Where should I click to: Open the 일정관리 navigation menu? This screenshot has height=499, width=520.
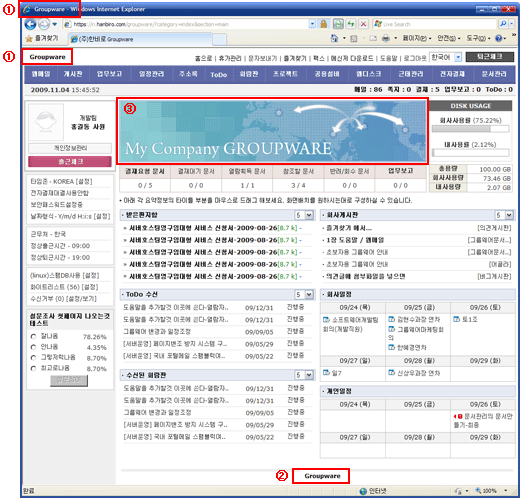152,74
